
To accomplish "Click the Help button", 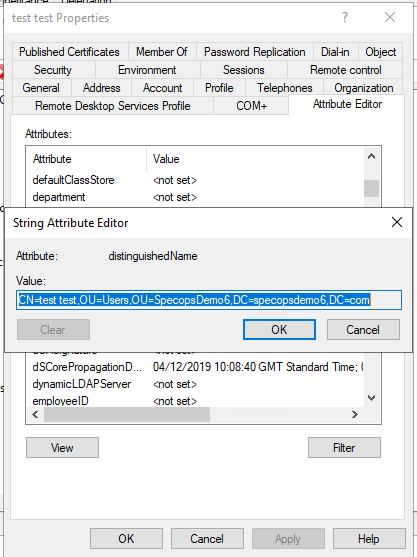I will click(x=369, y=539).
